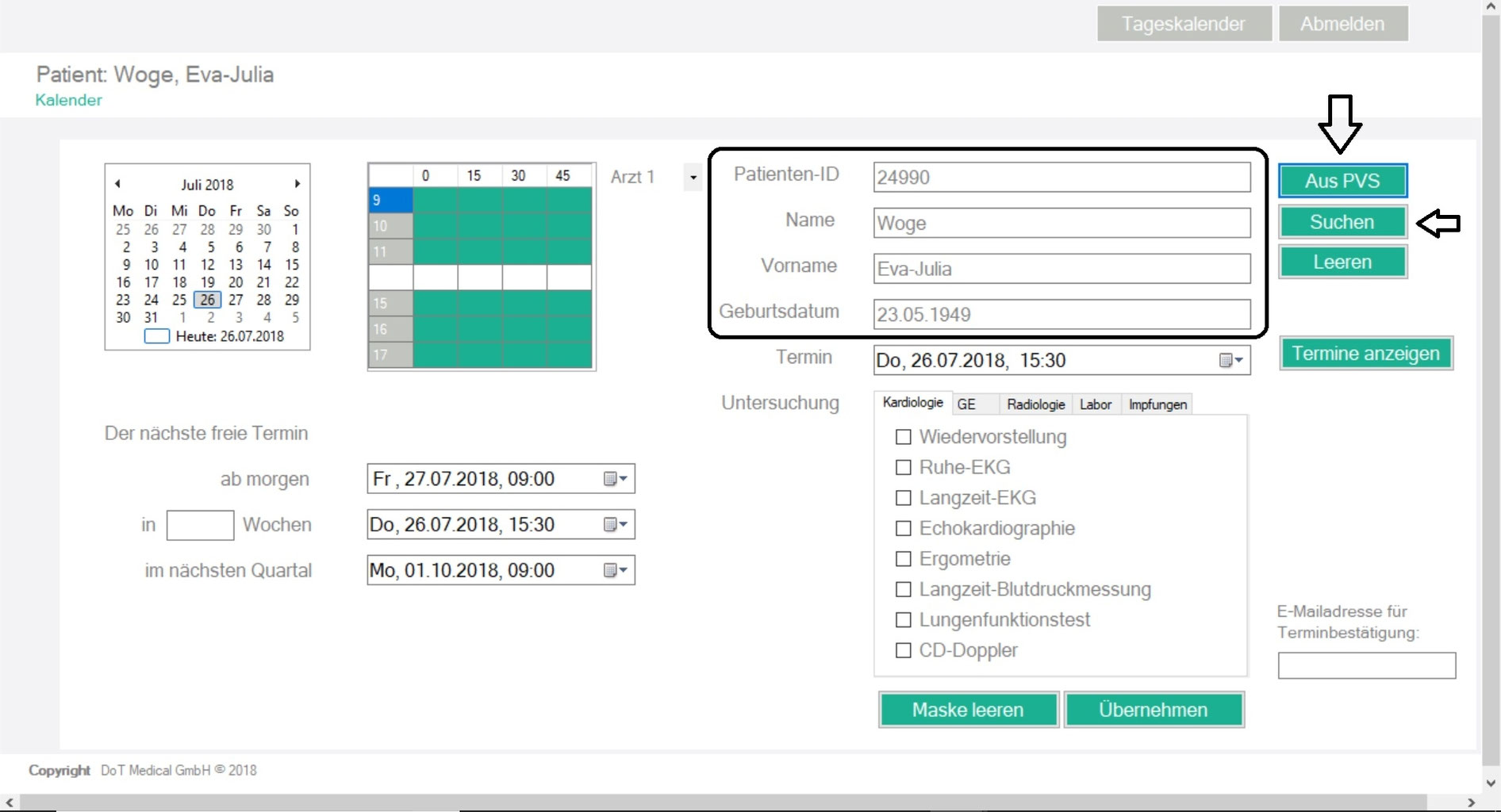Click Abmelden to log out
The width and height of the screenshot is (1501, 812).
tap(1342, 24)
